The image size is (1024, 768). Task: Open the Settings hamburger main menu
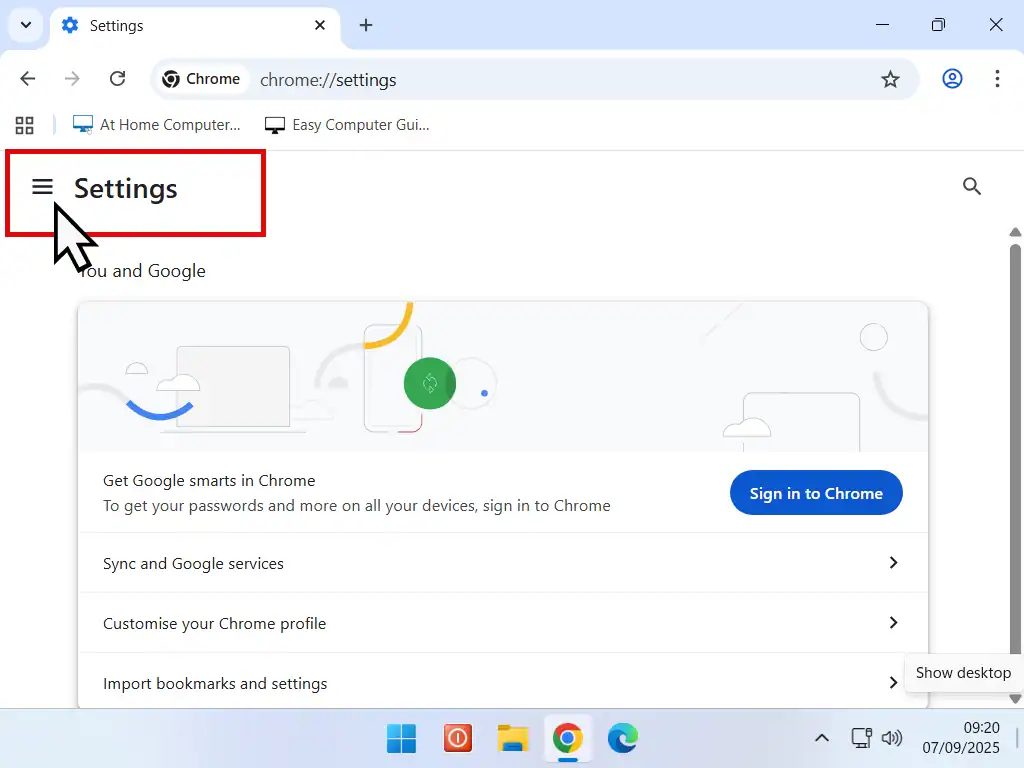pyautogui.click(x=42, y=187)
